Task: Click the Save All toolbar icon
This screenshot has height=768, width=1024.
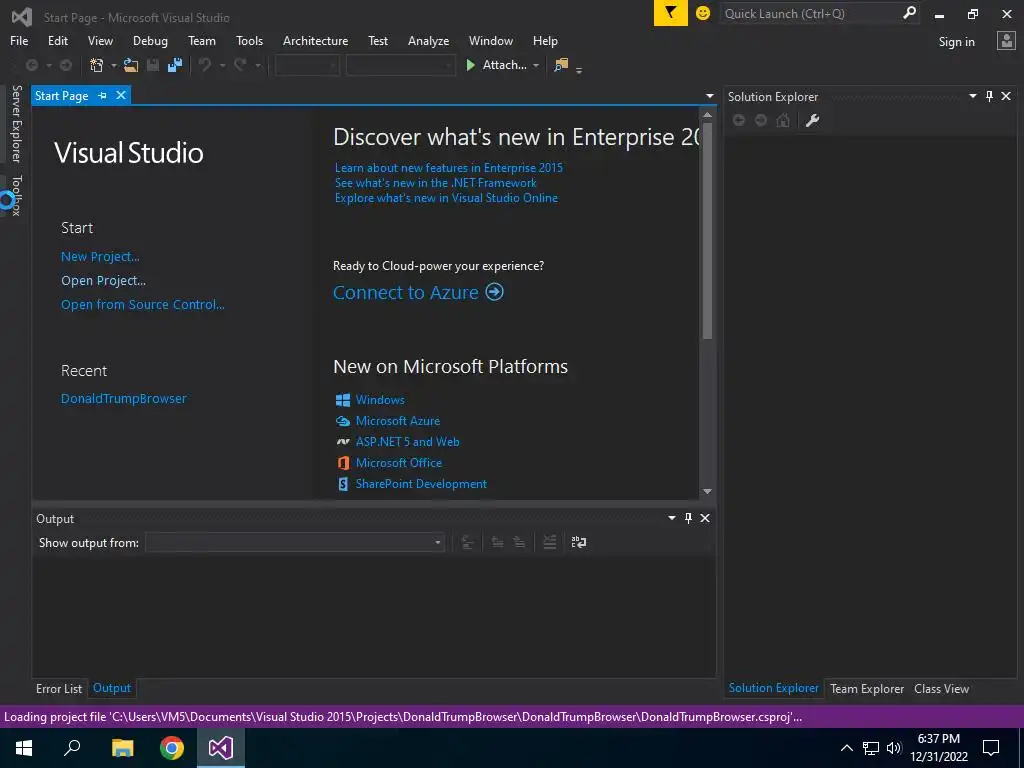Action: pos(175,65)
